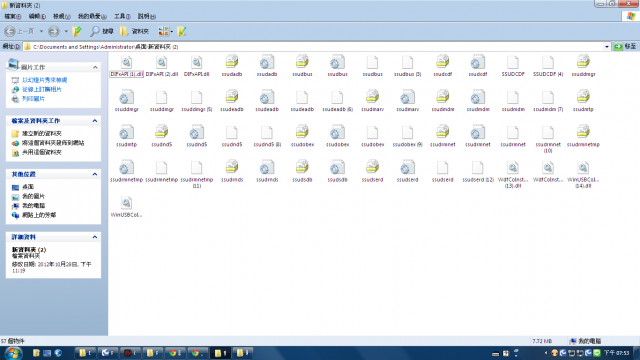This screenshot has height=360, width=640.
Task: Open the 檢視(V) menu
Action: pyautogui.click(x=62, y=16)
